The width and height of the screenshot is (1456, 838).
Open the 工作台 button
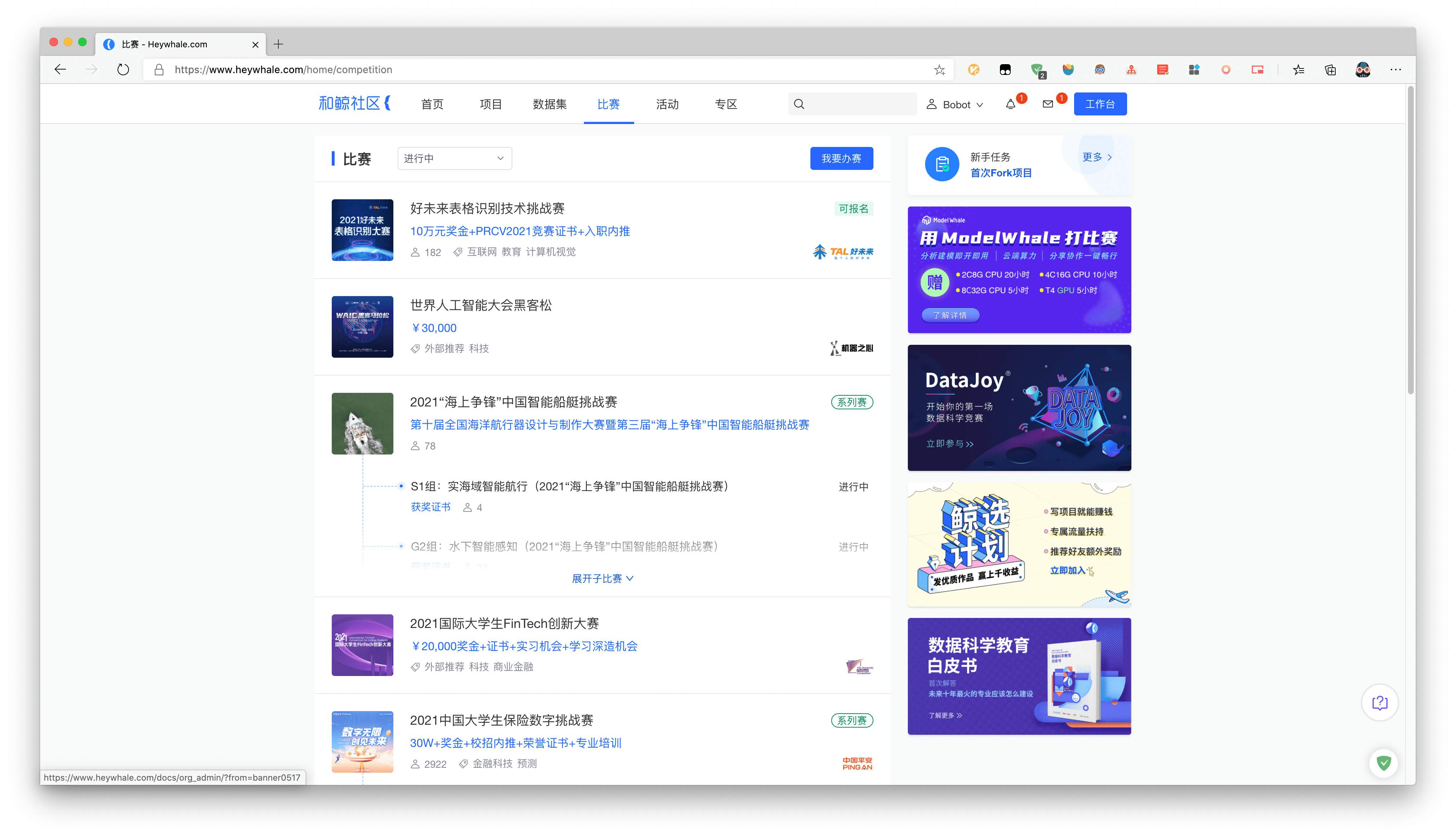1100,104
